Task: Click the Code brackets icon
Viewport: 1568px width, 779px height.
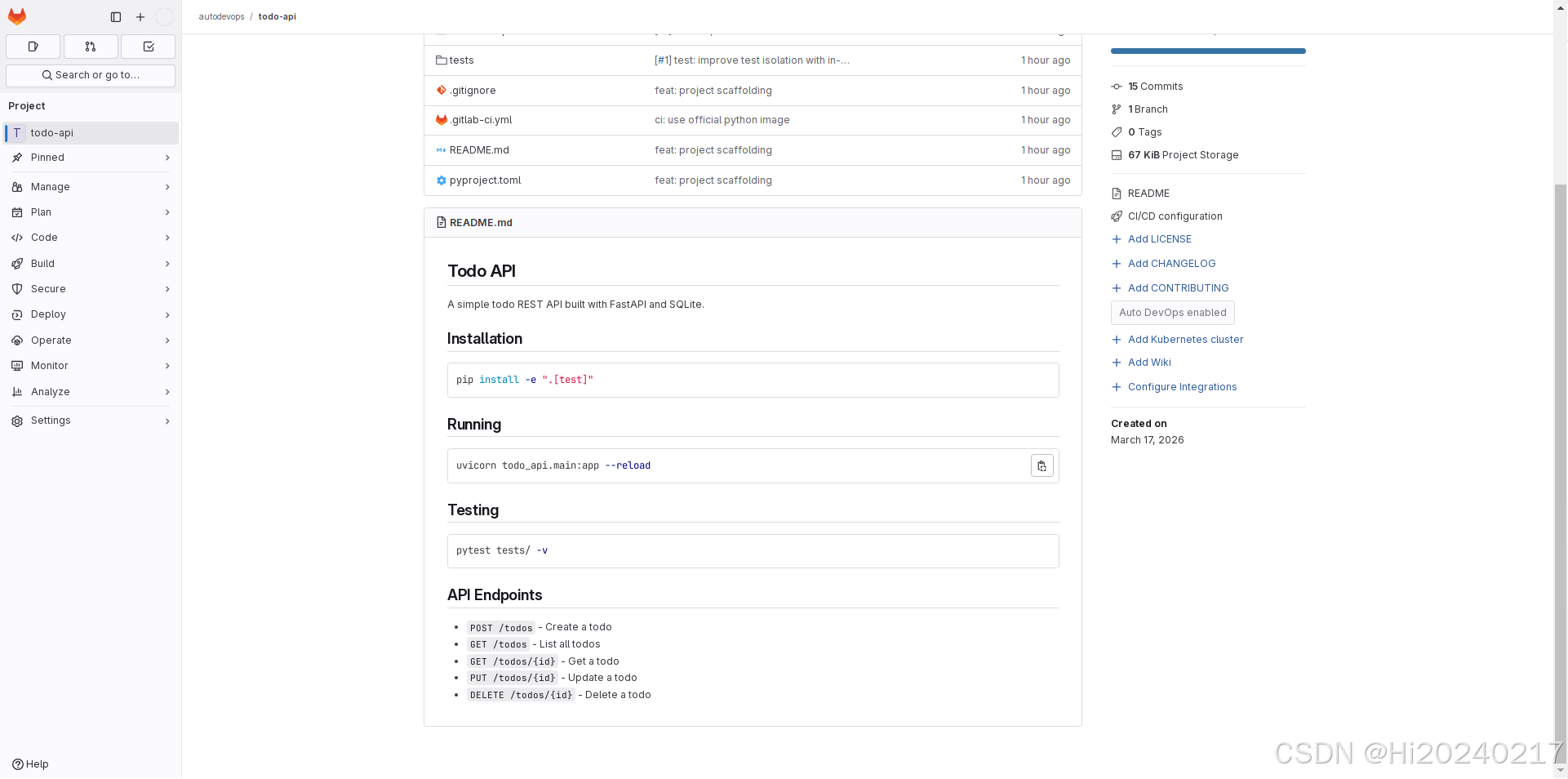Action: [17, 238]
